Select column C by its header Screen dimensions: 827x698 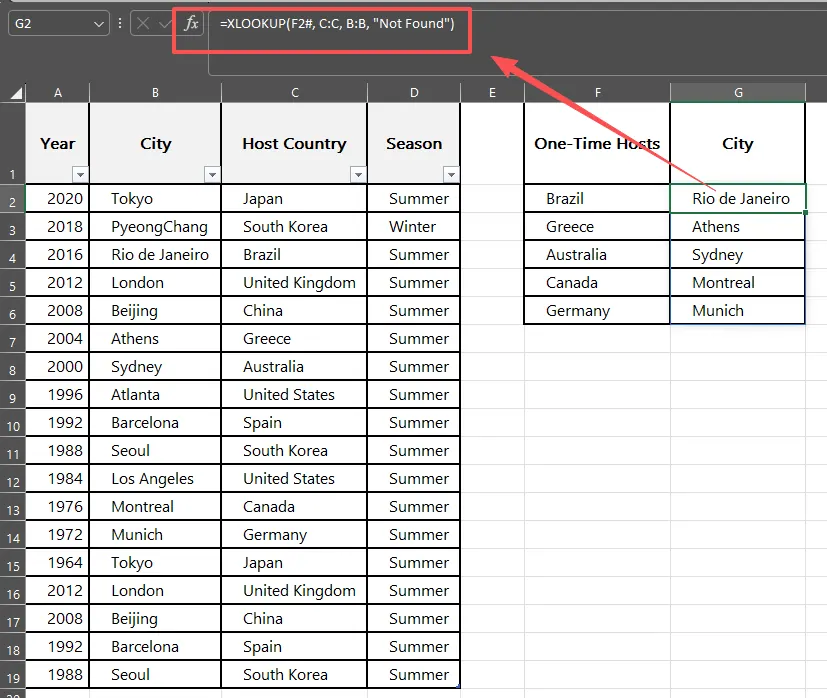[x=294, y=92]
